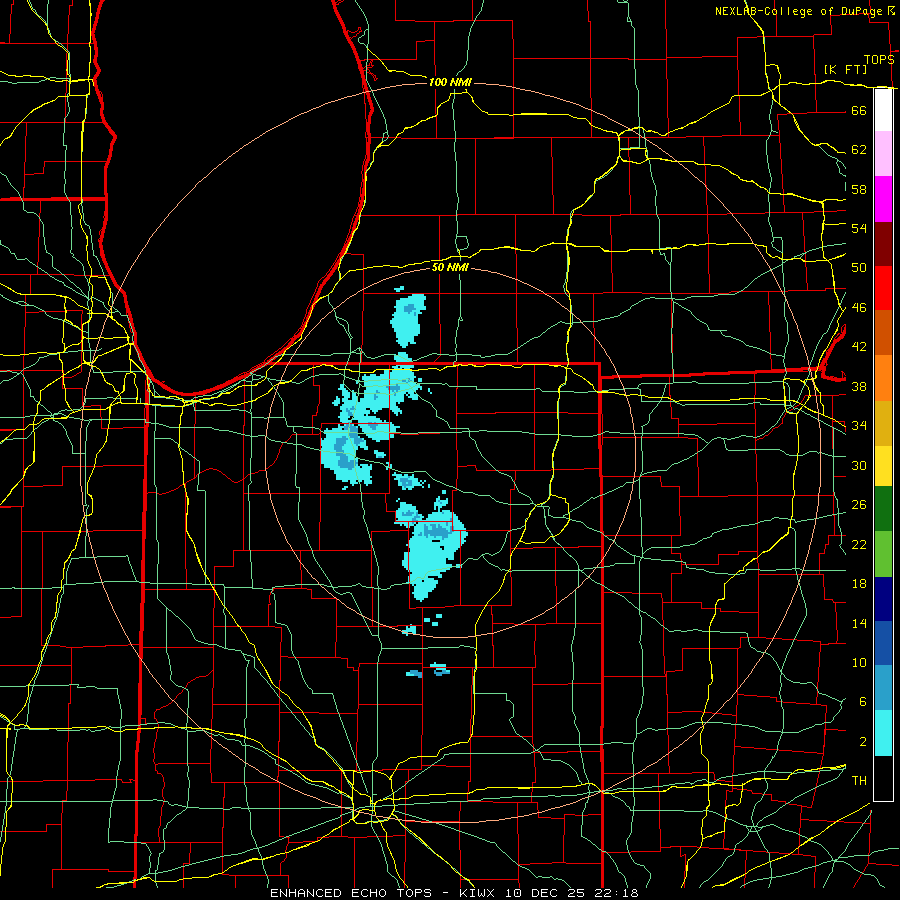This screenshot has width=900, height=900.
Task: Pick the black TH threshold swatch
Action: pos(883,778)
